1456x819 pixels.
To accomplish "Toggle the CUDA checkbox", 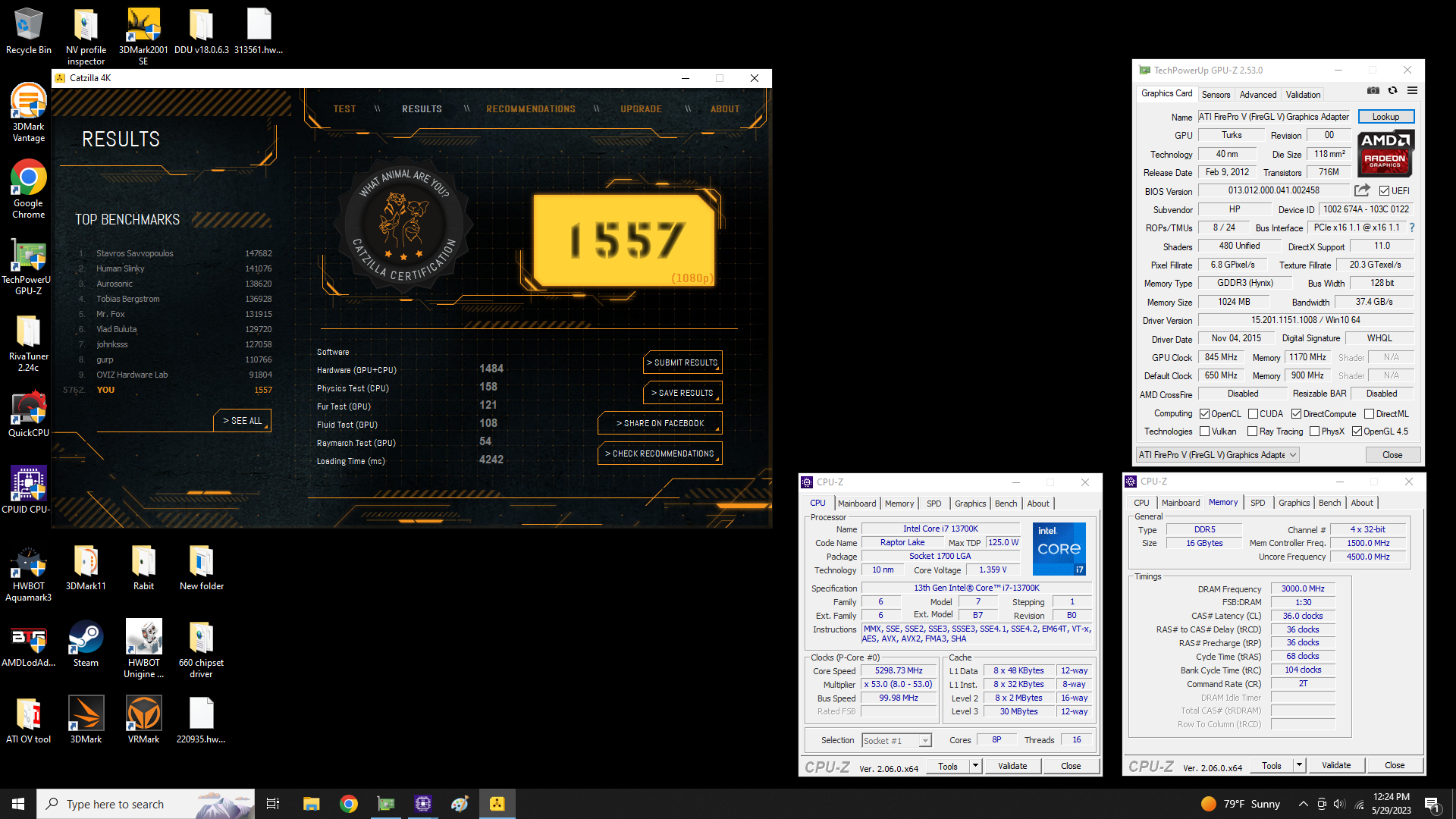I will click(1253, 414).
